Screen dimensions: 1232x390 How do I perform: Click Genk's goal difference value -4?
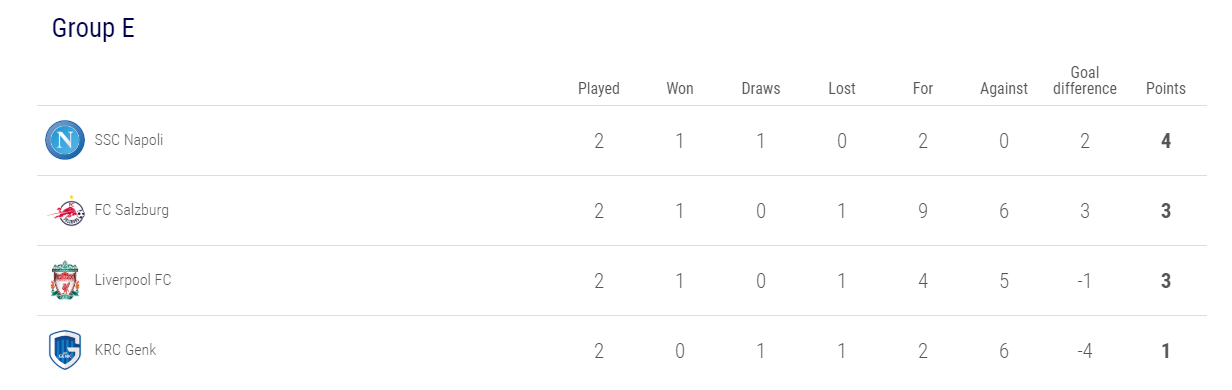tap(1085, 351)
